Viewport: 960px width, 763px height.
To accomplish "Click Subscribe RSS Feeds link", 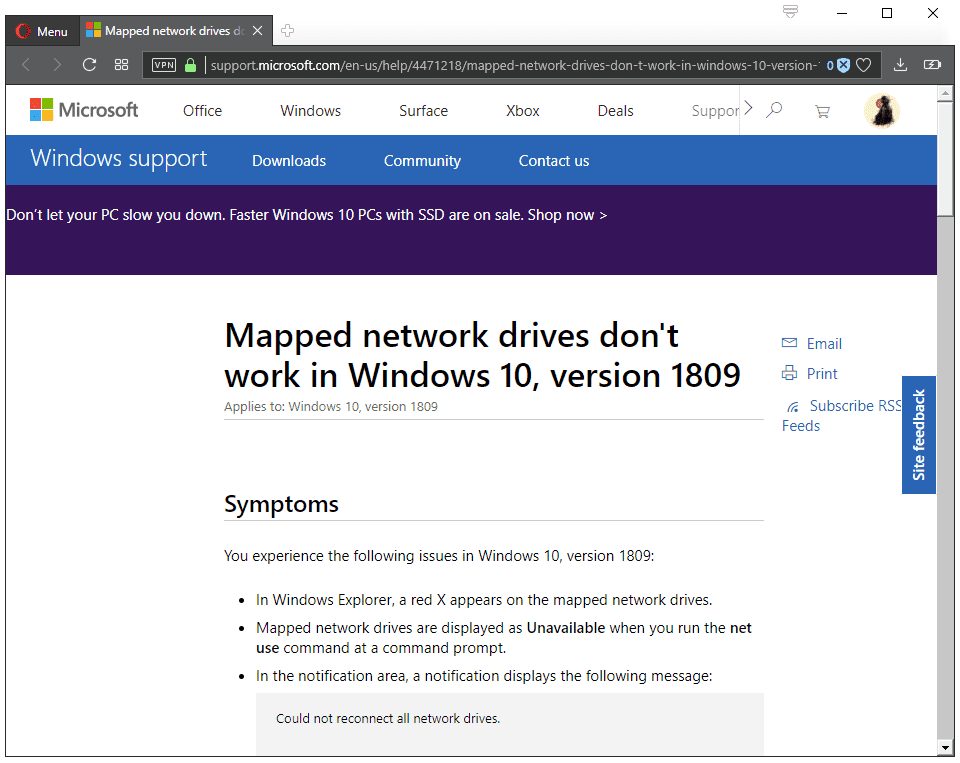I will [842, 415].
